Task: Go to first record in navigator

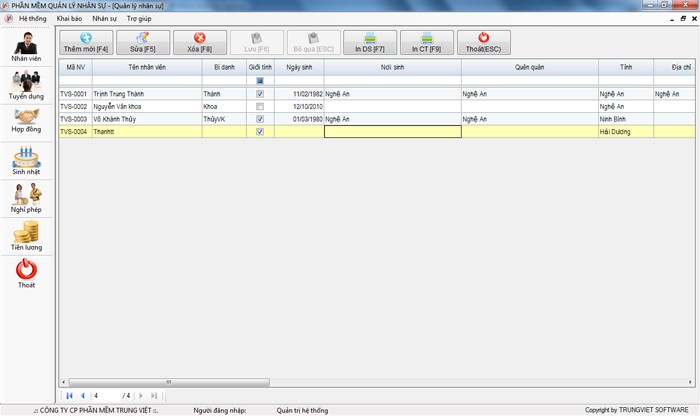Action: coord(69,396)
